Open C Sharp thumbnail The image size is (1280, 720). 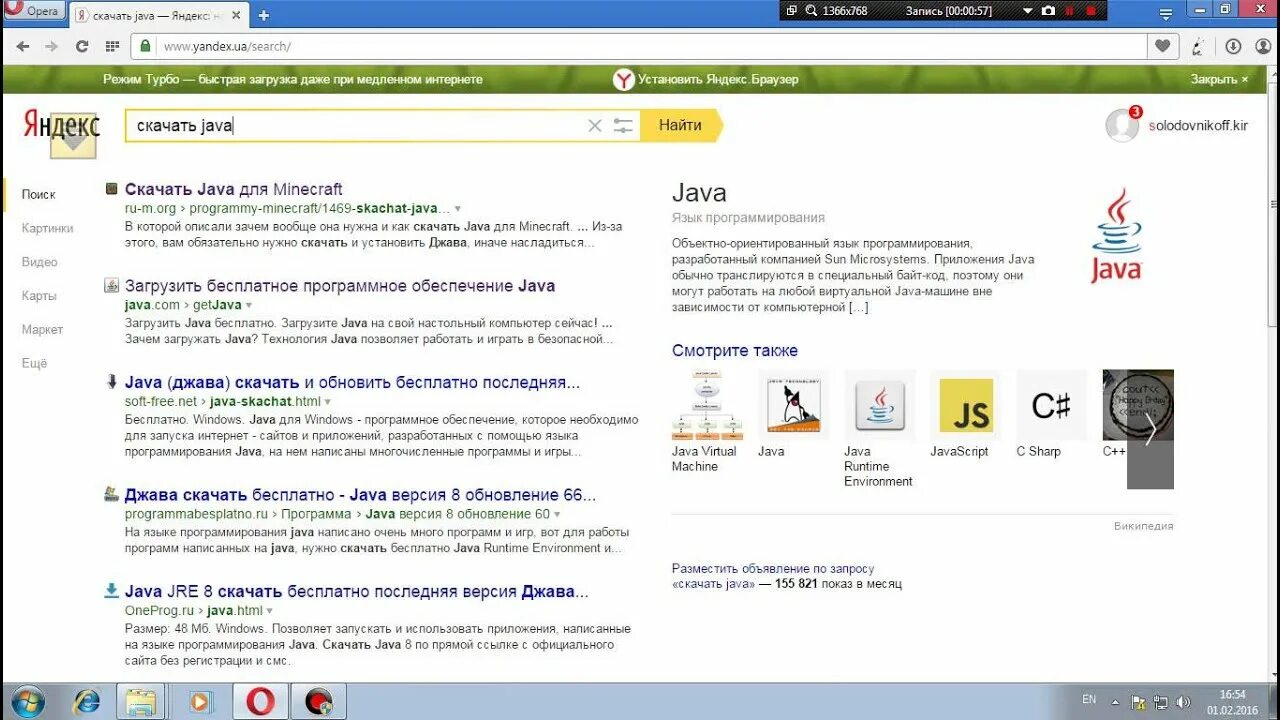(1052, 405)
